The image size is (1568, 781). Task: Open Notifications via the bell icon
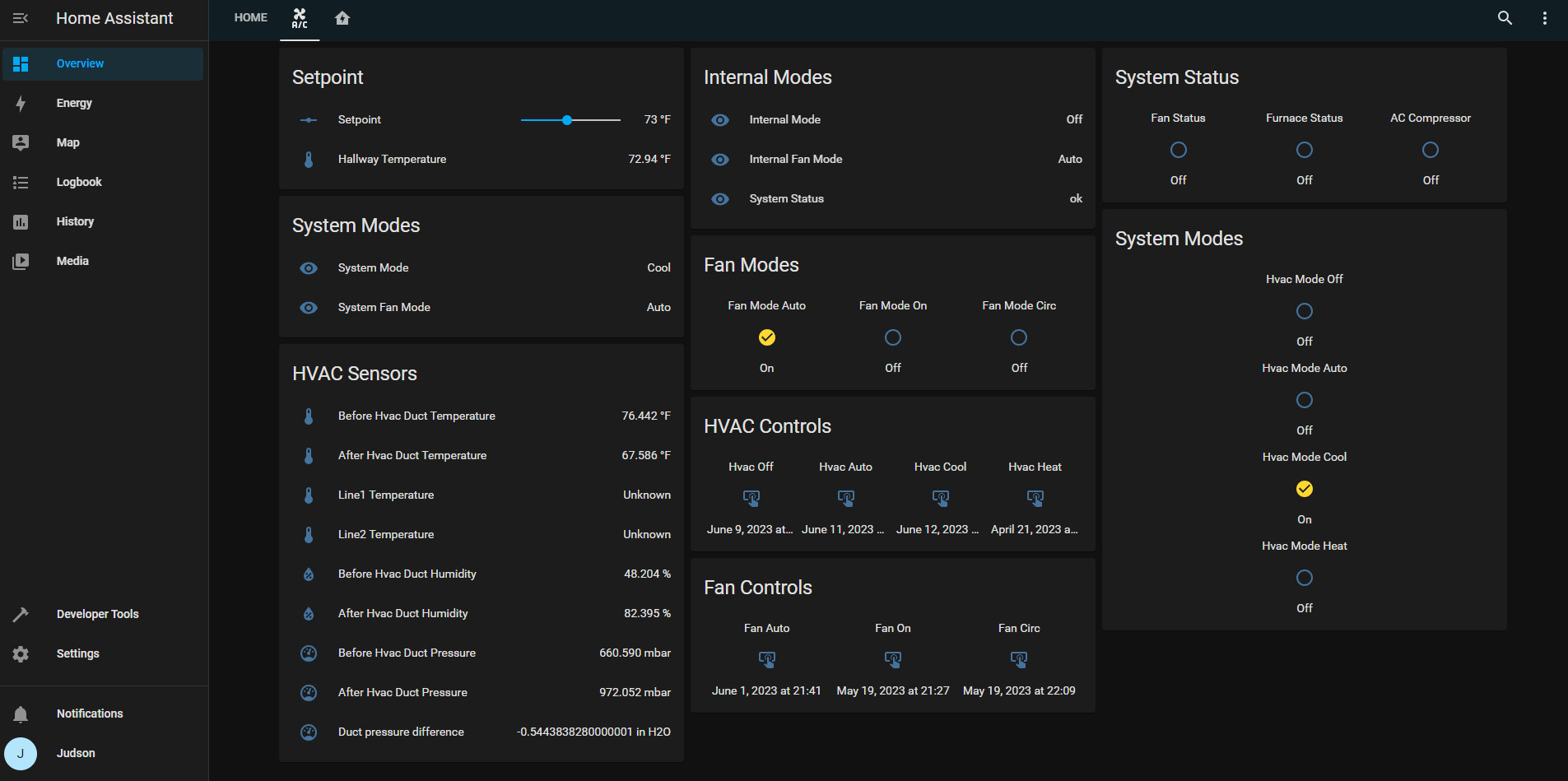tap(21, 714)
